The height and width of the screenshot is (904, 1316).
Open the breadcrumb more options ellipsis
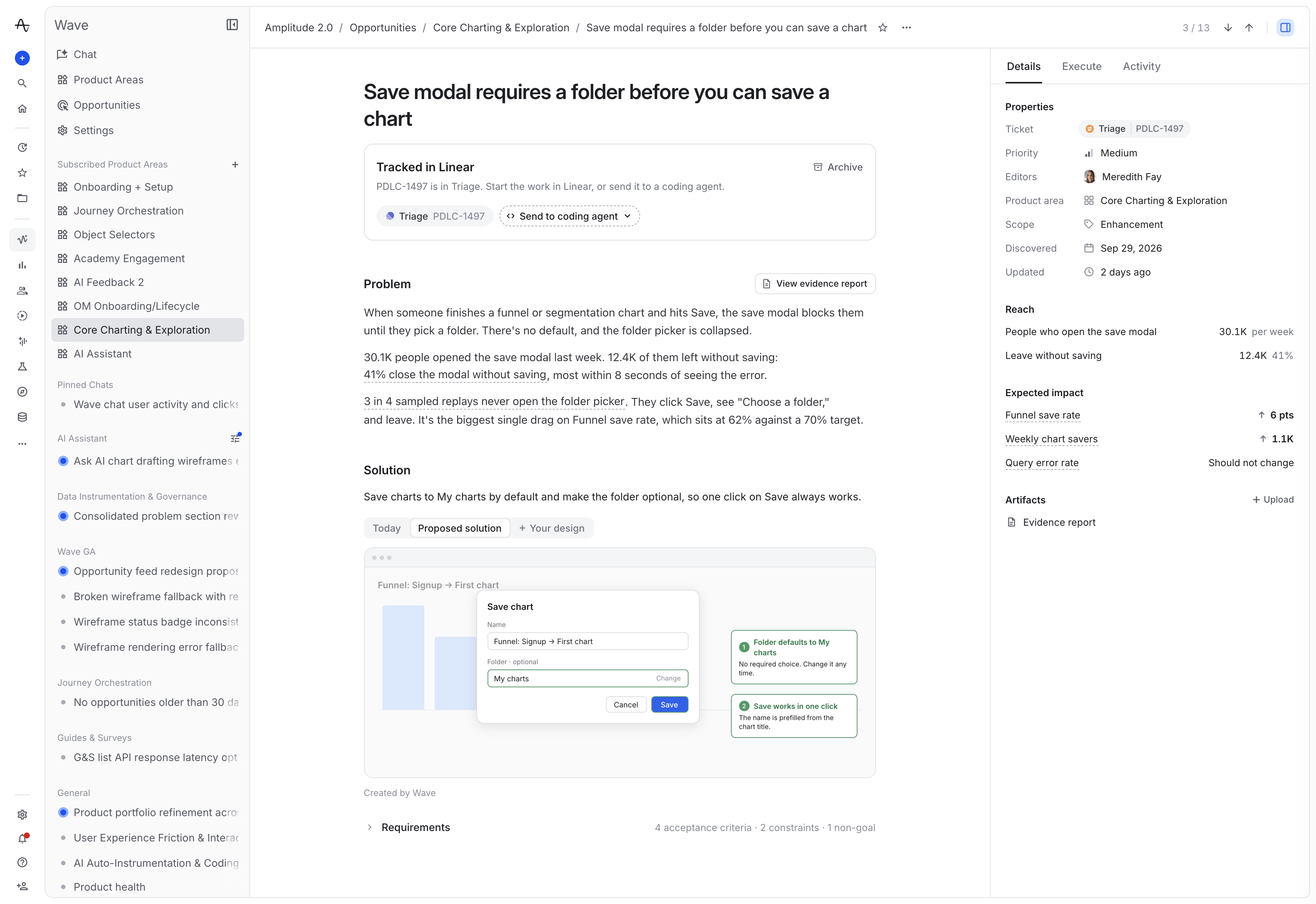[x=907, y=28]
